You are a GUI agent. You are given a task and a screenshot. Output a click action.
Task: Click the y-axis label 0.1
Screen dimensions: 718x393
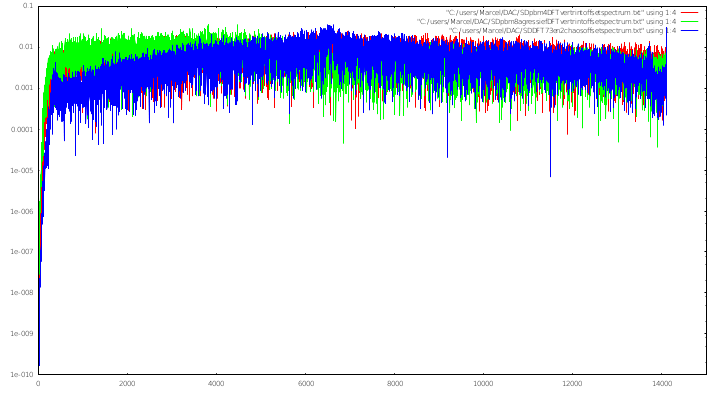pyautogui.click(x=28, y=6)
